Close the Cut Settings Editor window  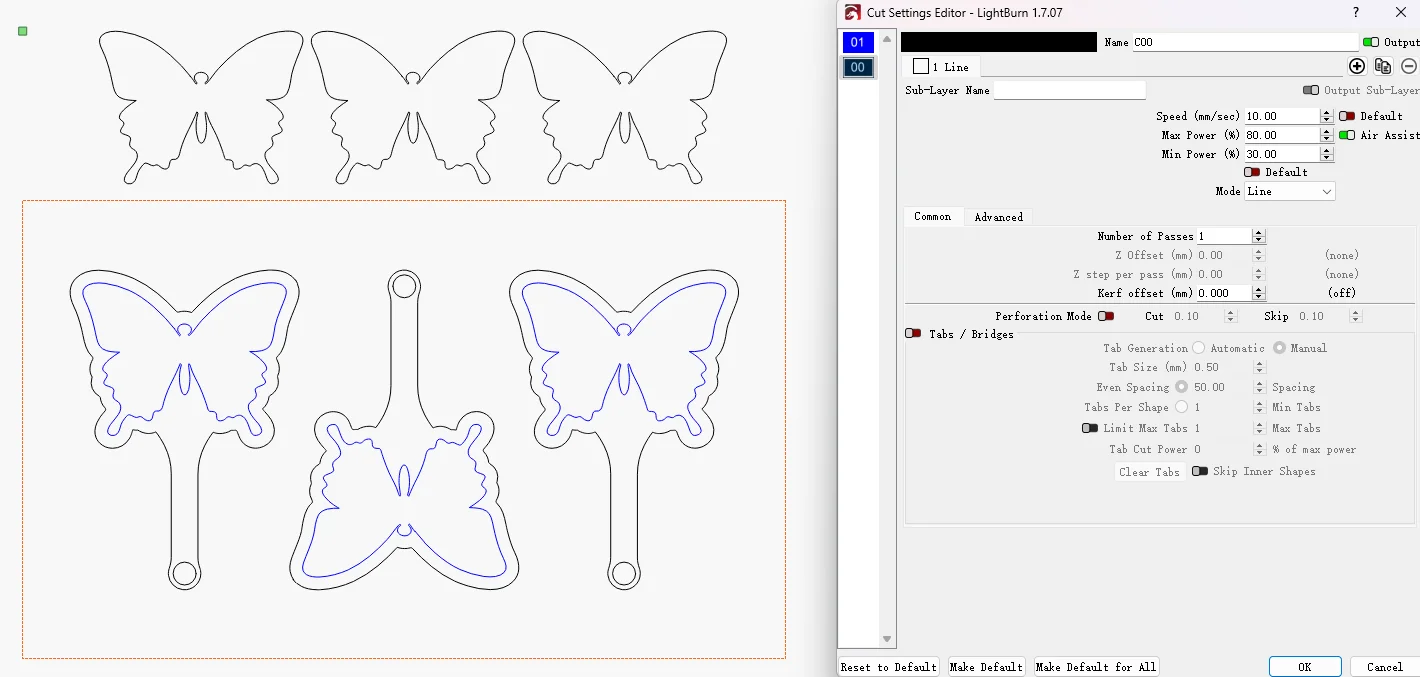[x=1401, y=12]
